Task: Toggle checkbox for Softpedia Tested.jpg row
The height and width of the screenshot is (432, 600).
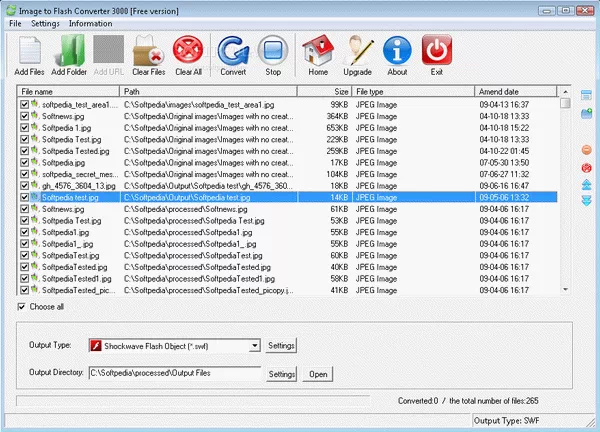Action: click(x=24, y=151)
